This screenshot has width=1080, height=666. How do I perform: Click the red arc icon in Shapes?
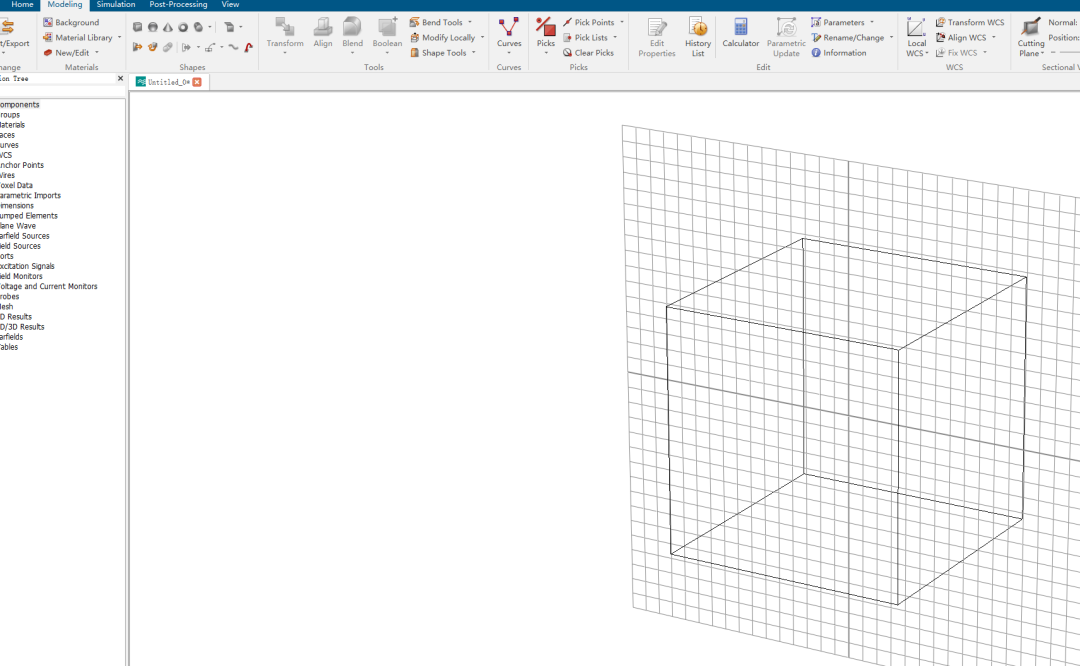(x=249, y=47)
